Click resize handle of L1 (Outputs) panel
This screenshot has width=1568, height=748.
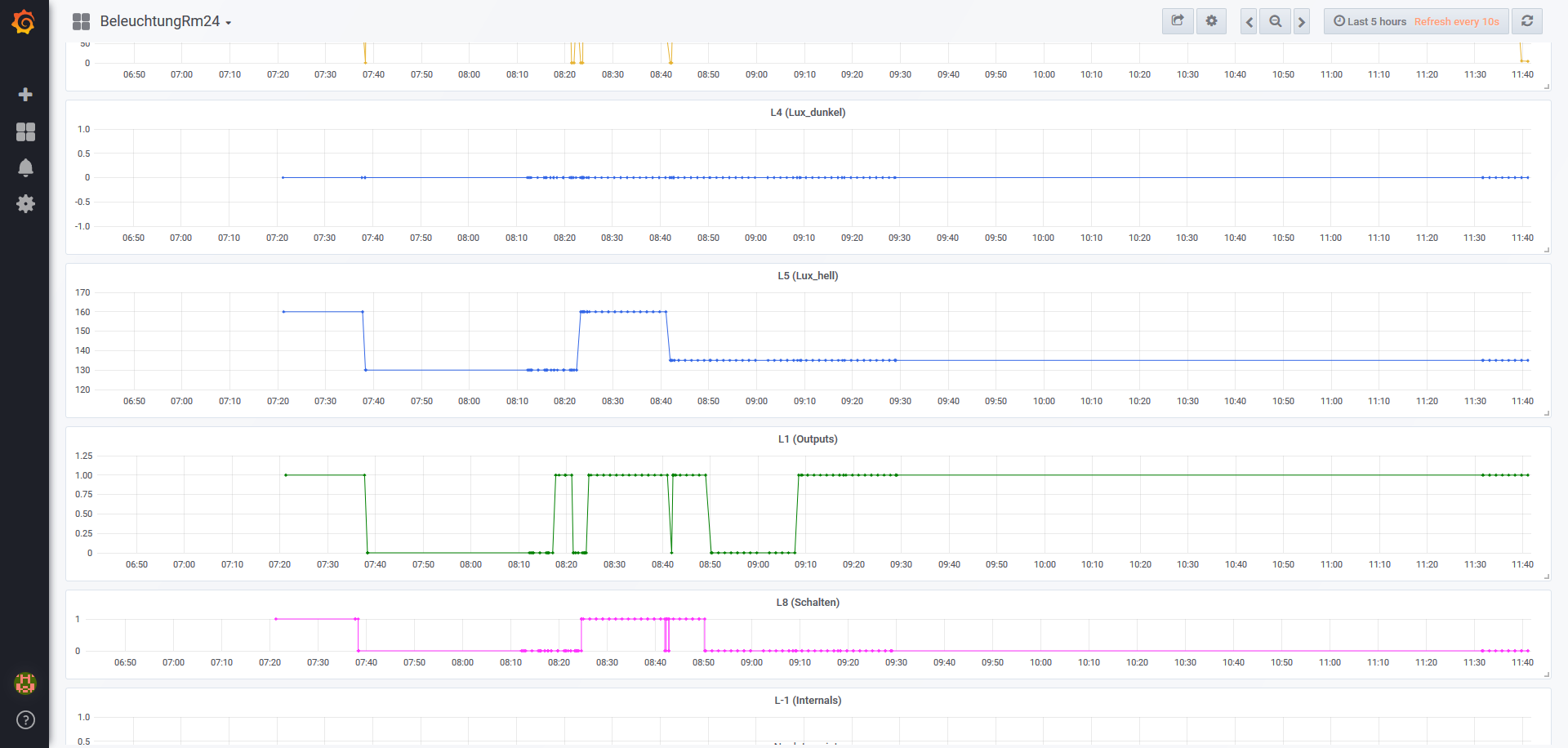(1547, 577)
